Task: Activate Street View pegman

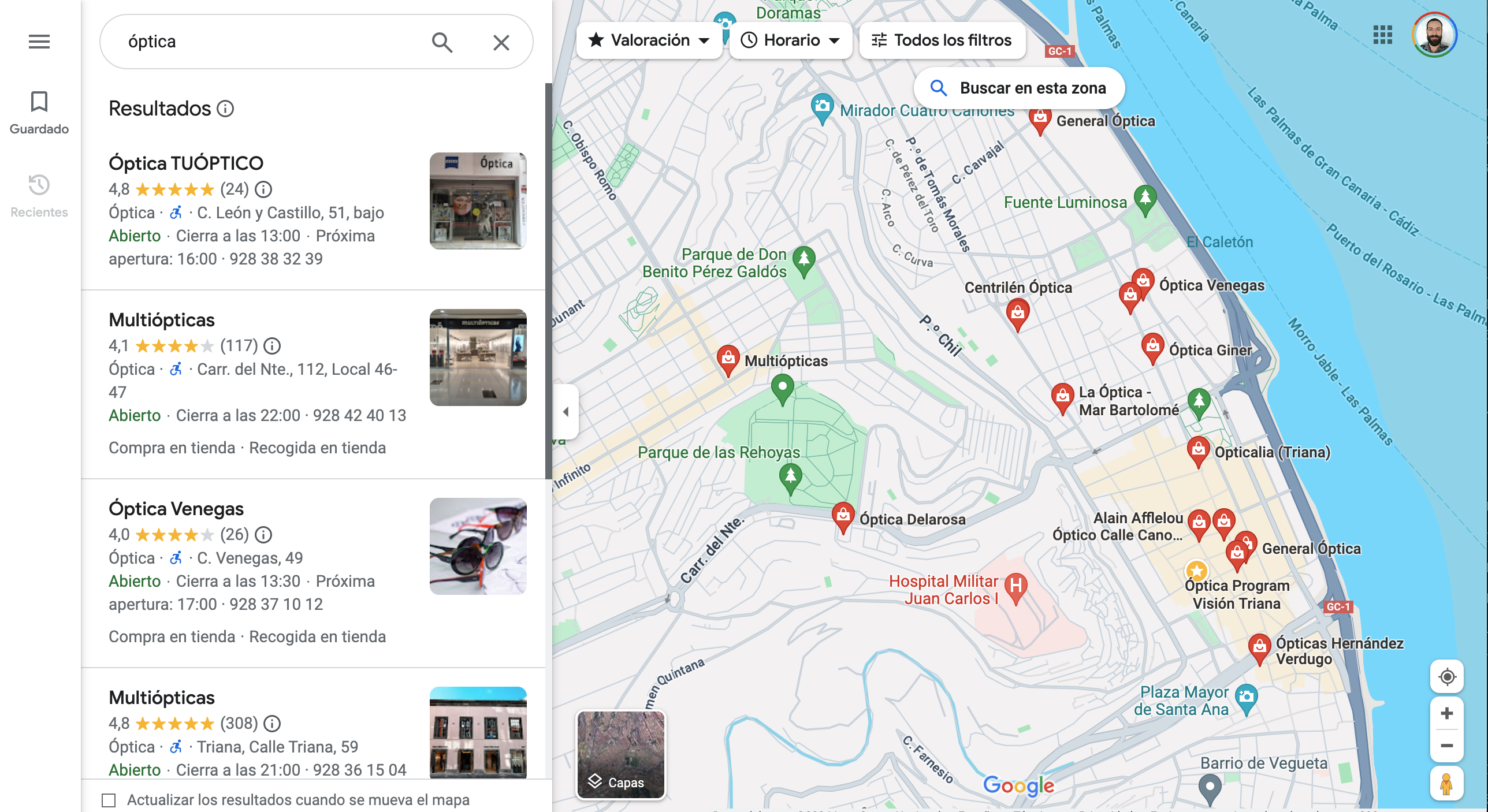Action: click(1447, 784)
